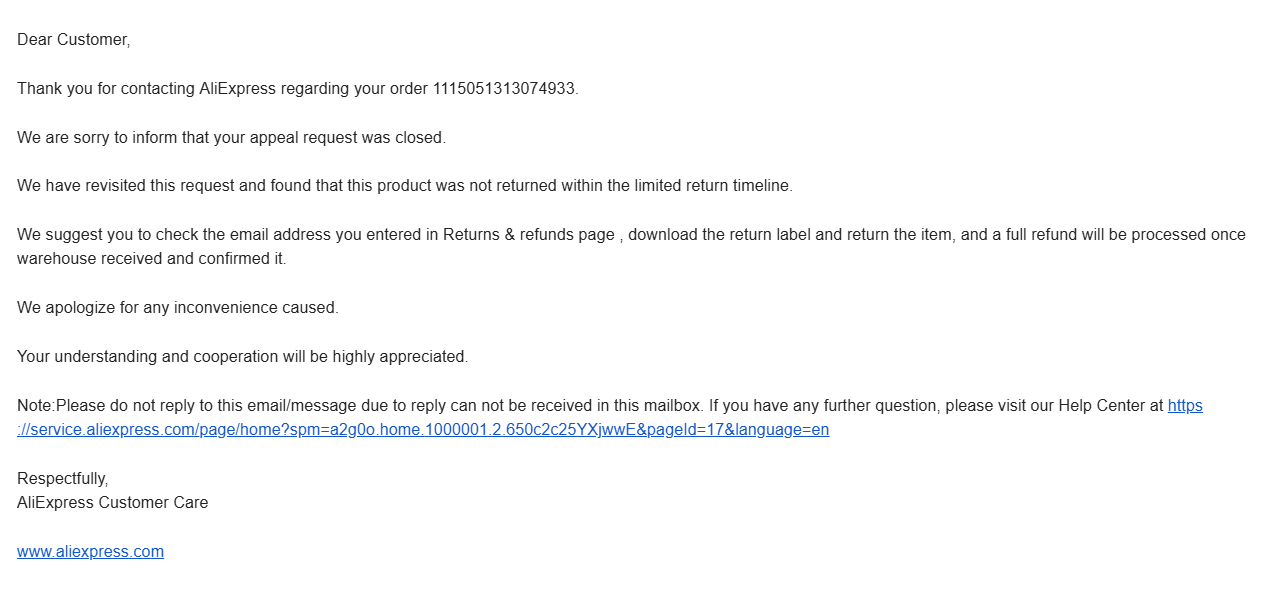Click the "AliExpress Customer Care" signature

(112, 503)
